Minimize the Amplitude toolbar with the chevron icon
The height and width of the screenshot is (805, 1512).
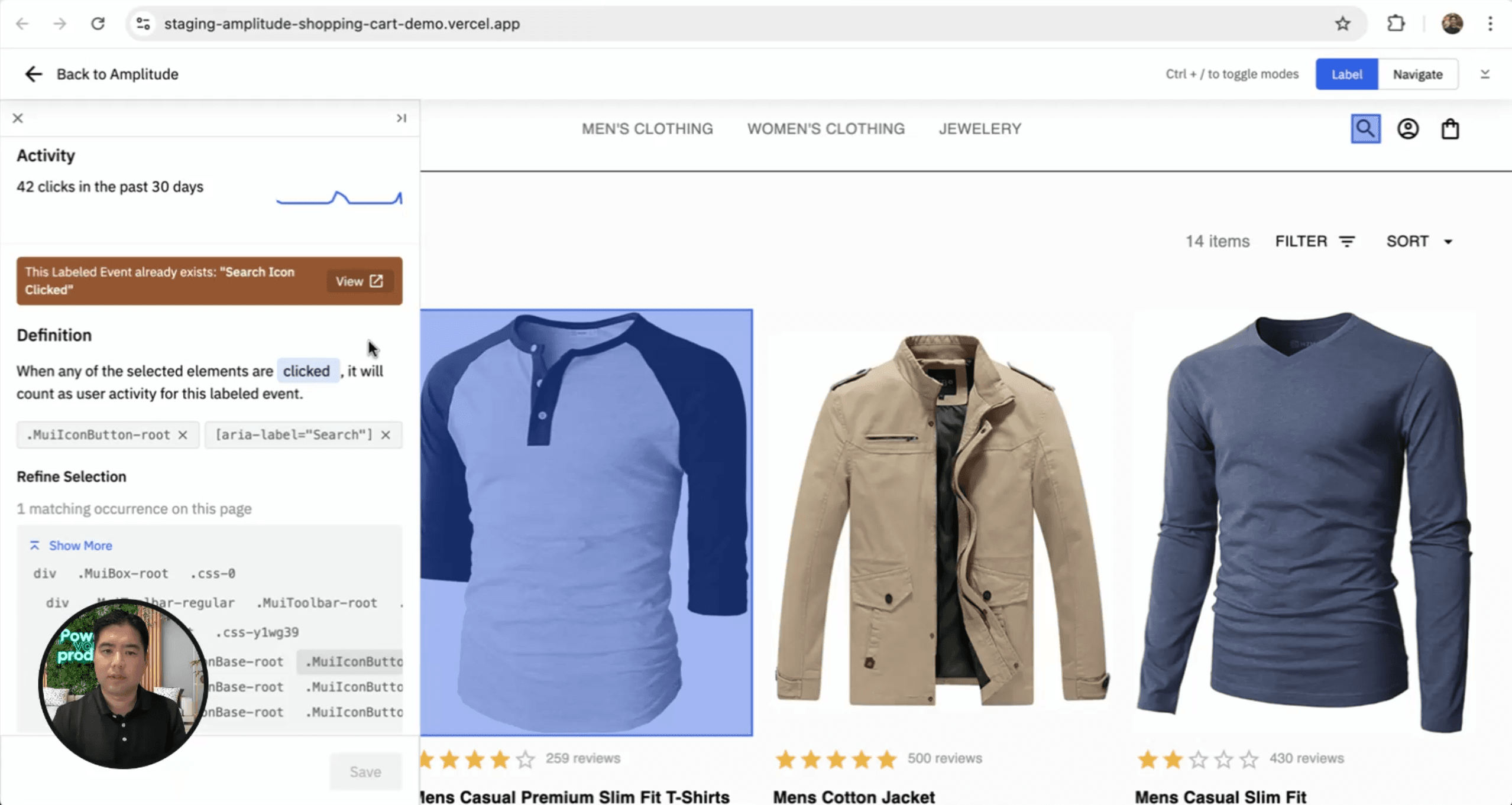point(1485,74)
